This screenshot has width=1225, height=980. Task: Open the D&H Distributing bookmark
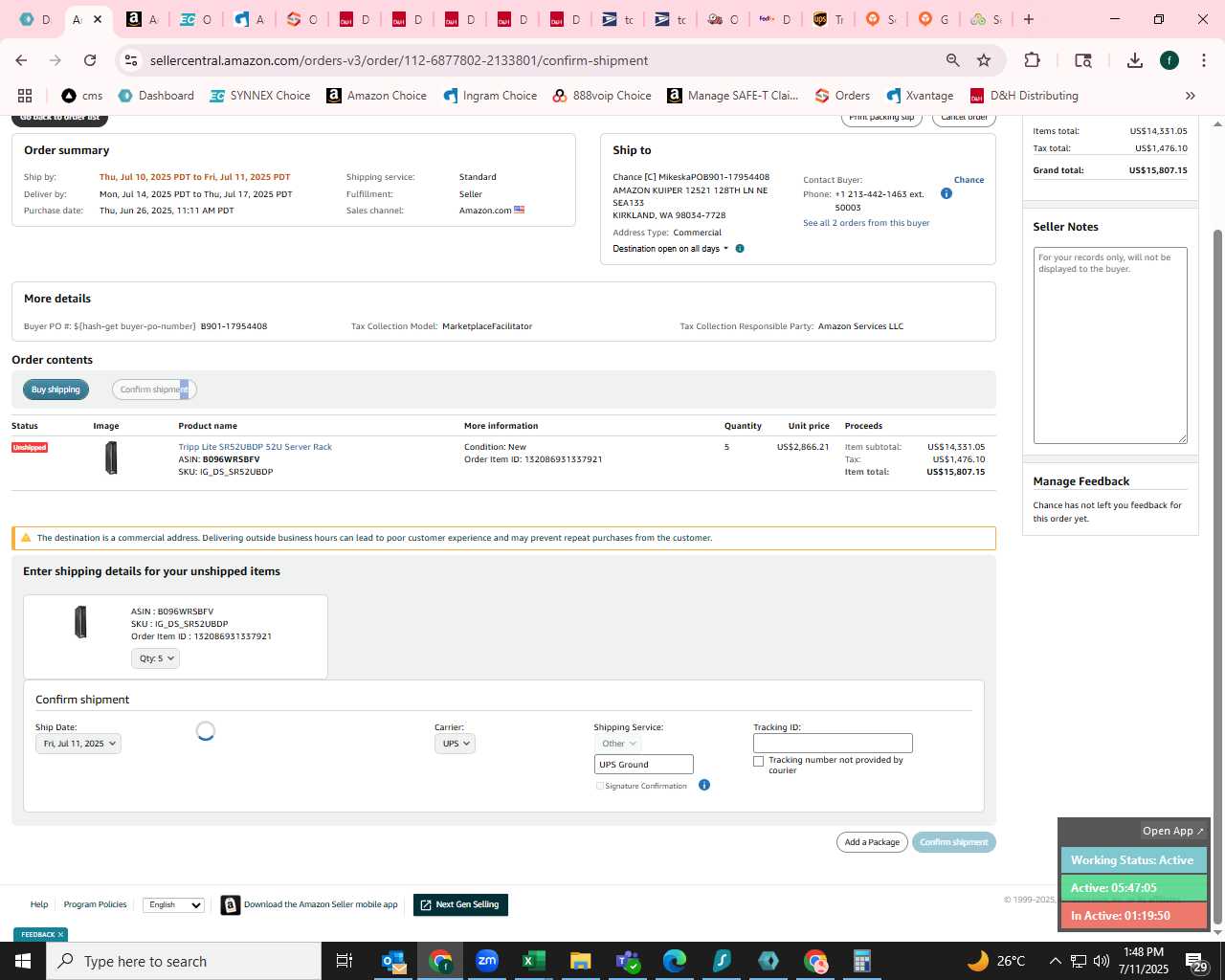pos(1024,96)
